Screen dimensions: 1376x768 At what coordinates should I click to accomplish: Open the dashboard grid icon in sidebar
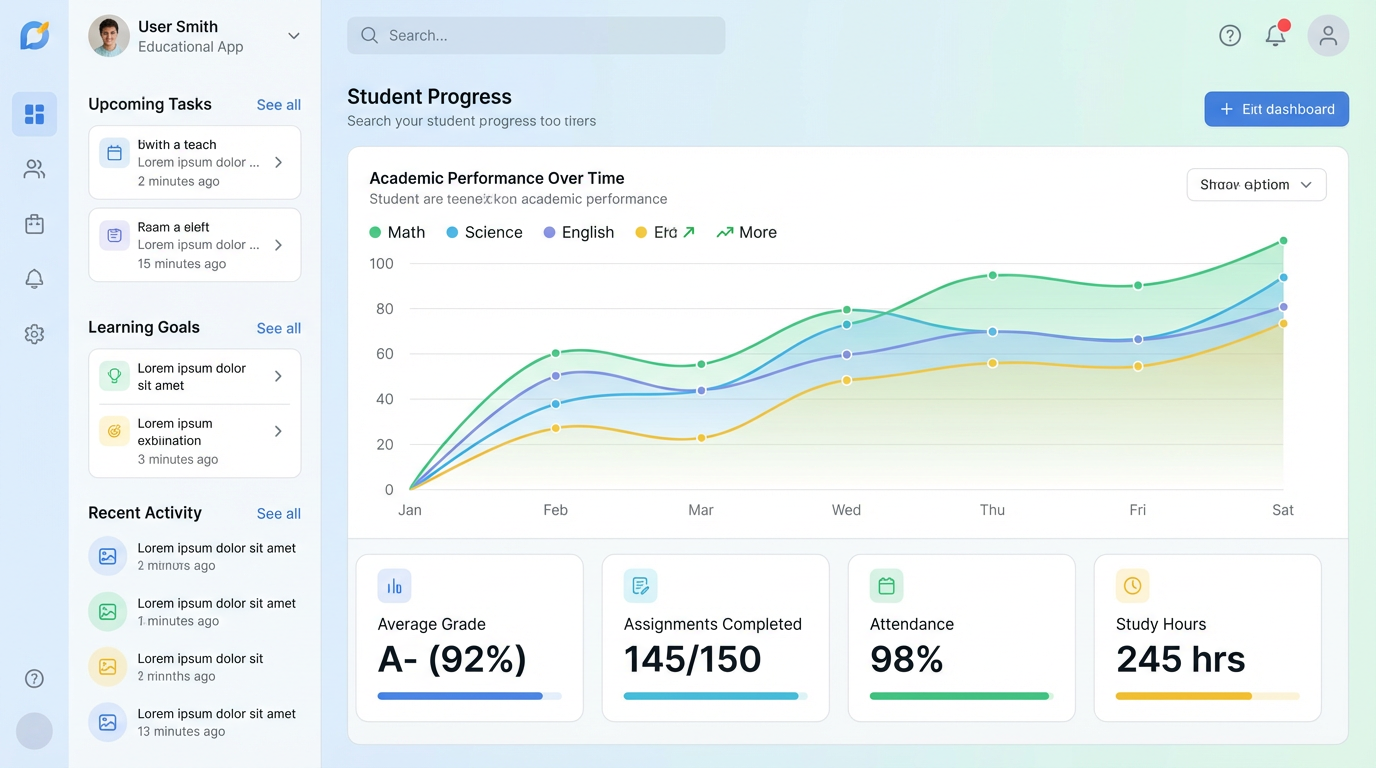point(34,114)
